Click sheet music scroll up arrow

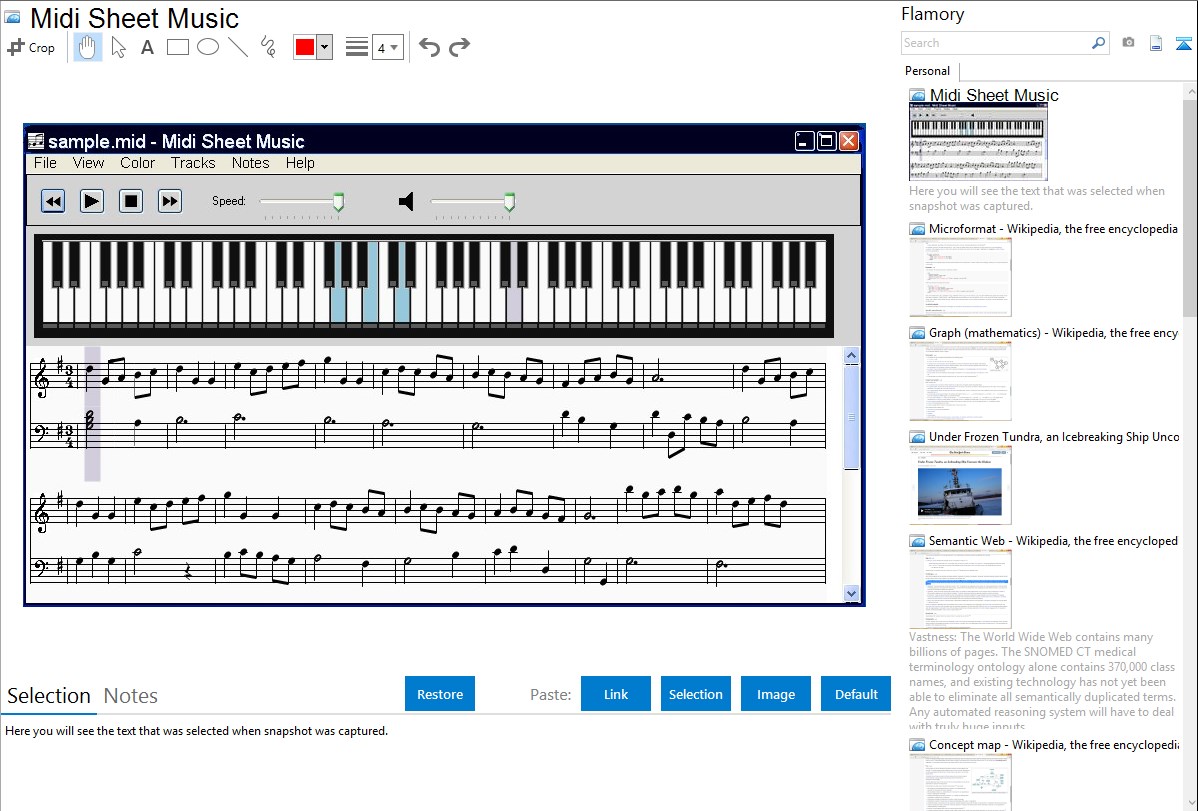(851, 356)
